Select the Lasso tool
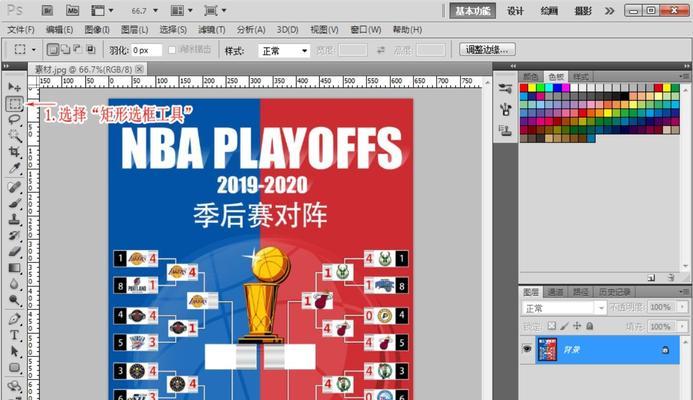693x400 pixels. click(x=14, y=120)
